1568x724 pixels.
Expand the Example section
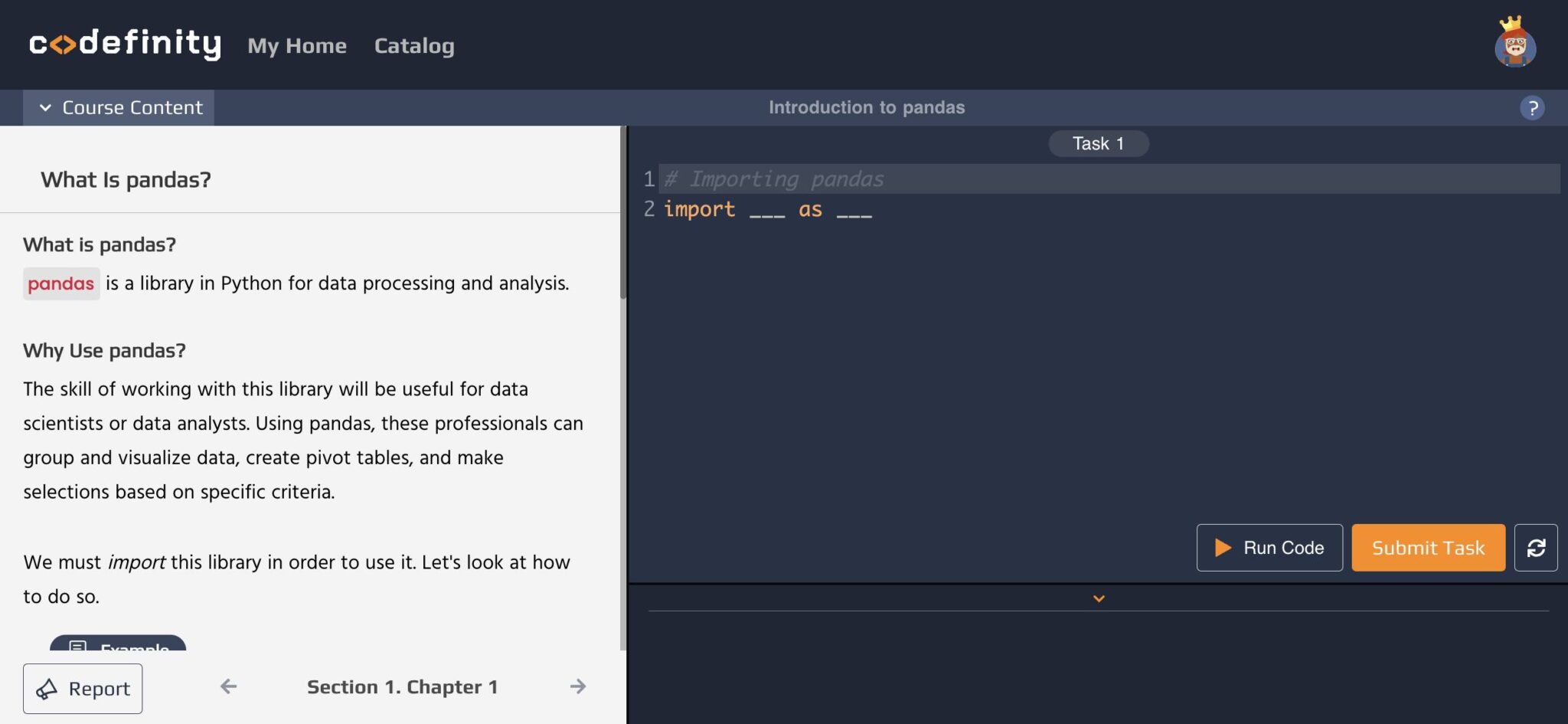[x=116, y=647]
